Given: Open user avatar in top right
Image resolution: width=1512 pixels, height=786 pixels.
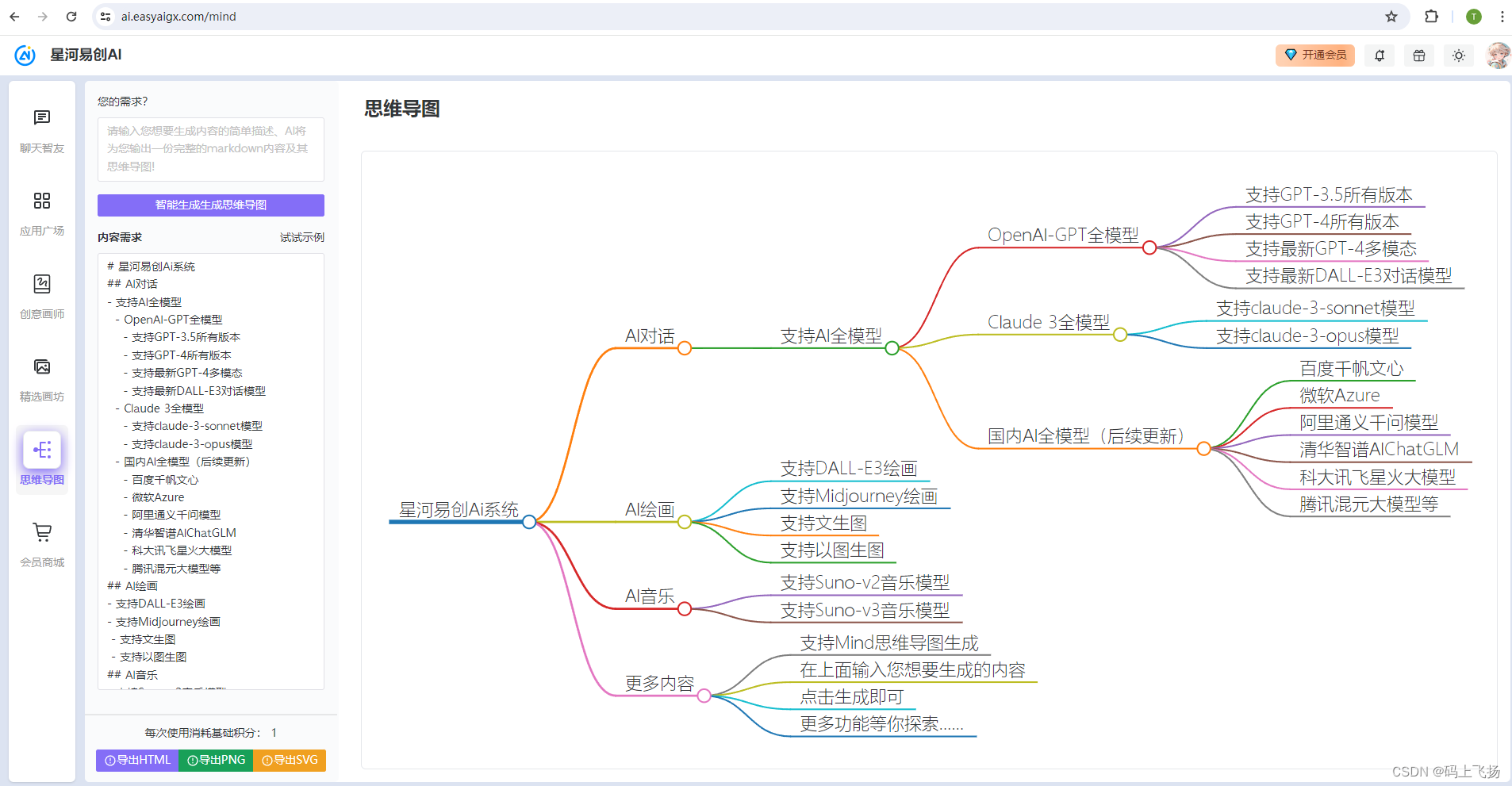Looking at the screenshot, I should (x=1497, y=56).
